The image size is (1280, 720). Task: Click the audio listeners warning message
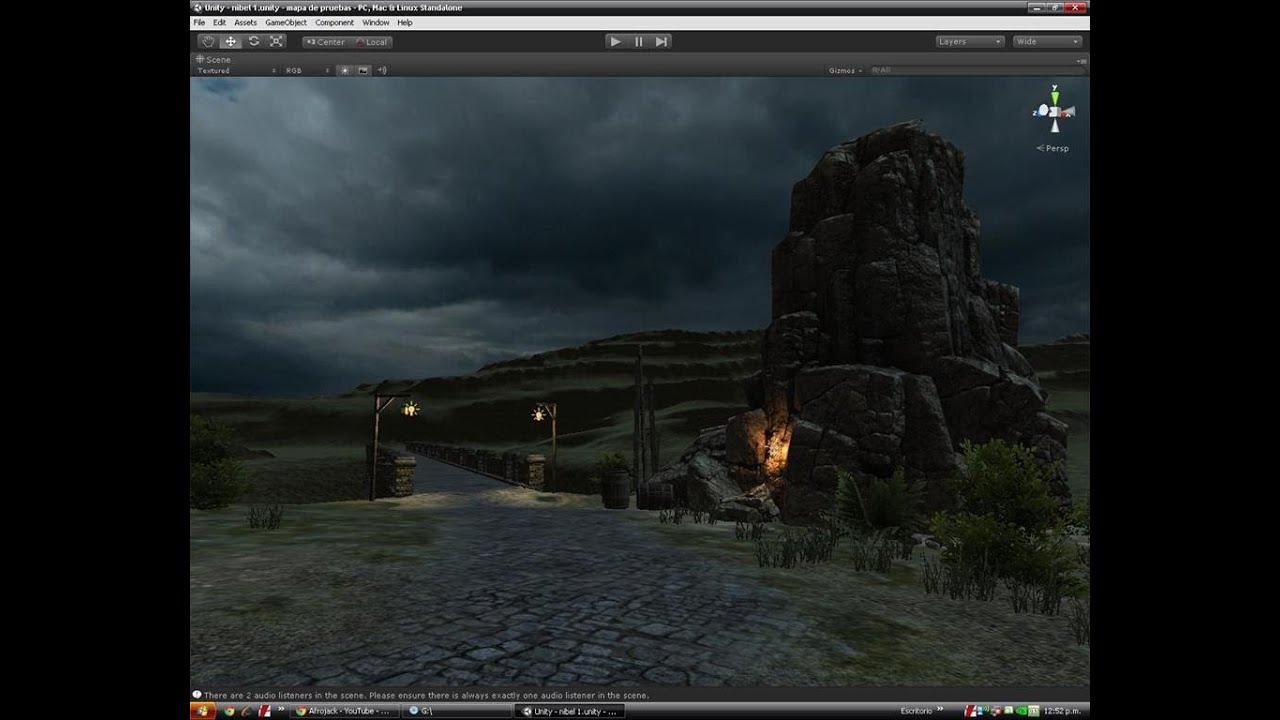tap(421, 695)
